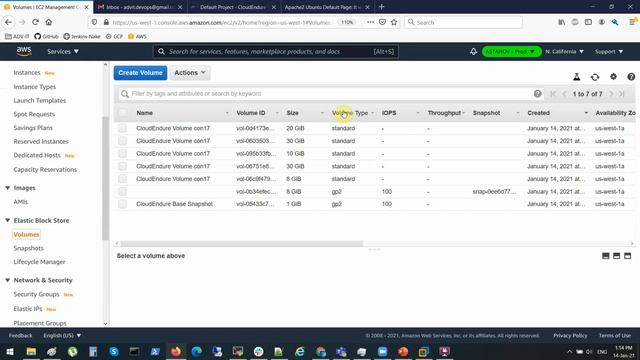Screen dimensions: 640x360
Task: Open the AWS bookmark in bookmarks bar
Action: click(x=137, y=36)
